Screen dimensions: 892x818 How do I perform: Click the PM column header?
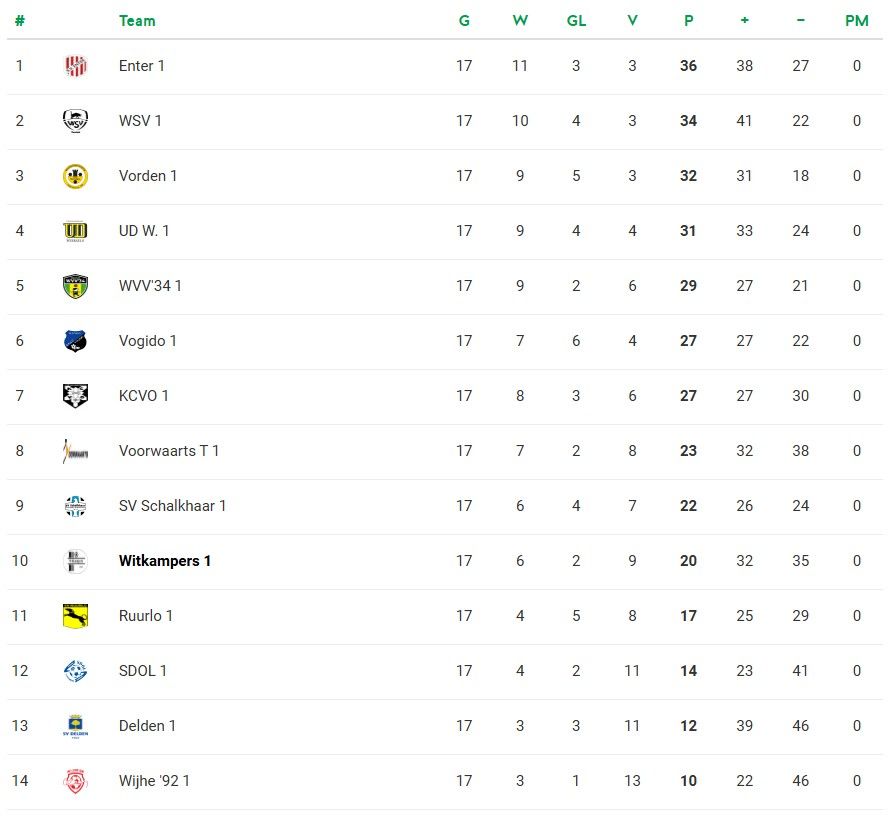pos(856,20)
